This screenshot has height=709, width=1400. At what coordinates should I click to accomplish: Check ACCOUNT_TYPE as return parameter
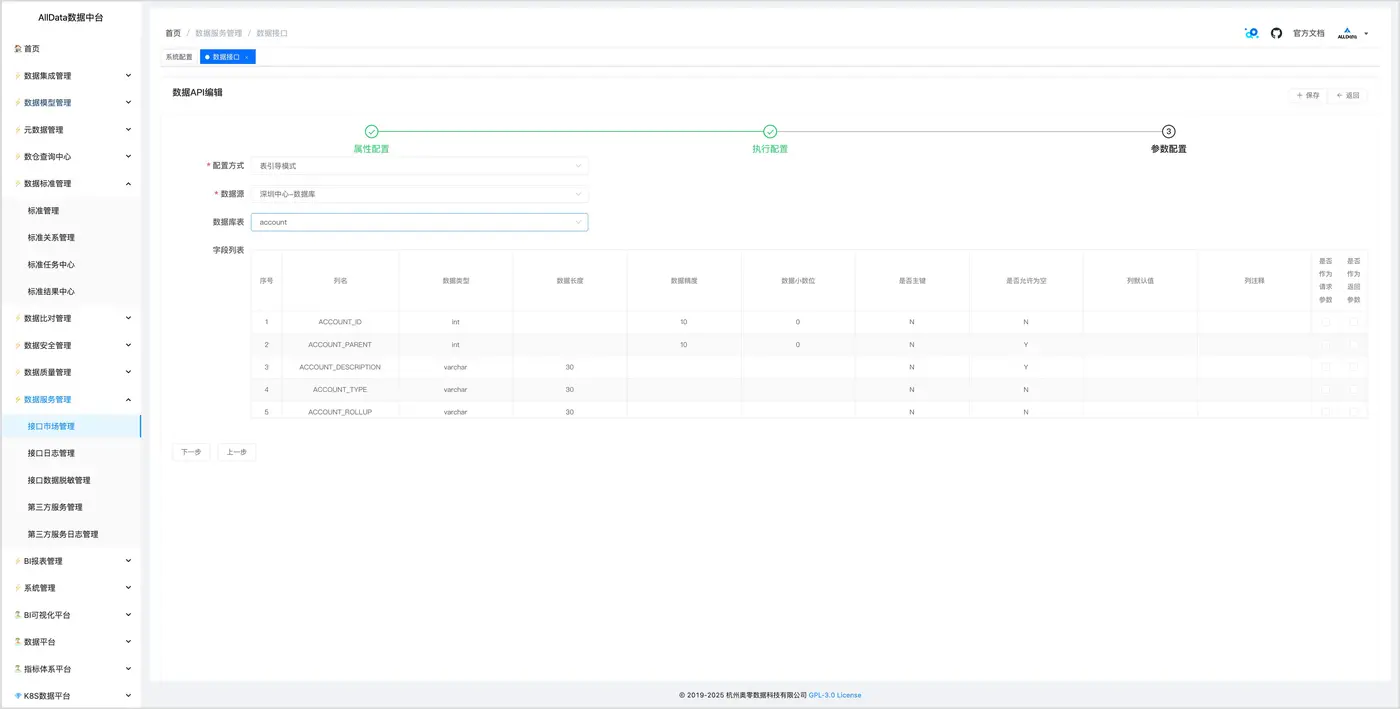(1354, 390)
